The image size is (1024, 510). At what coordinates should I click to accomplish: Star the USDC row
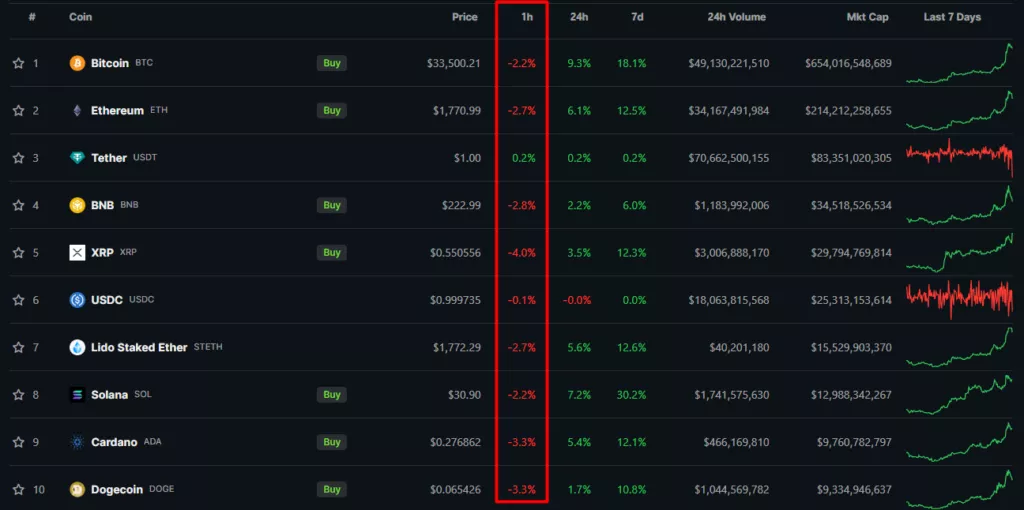click(x=18, y=300)
